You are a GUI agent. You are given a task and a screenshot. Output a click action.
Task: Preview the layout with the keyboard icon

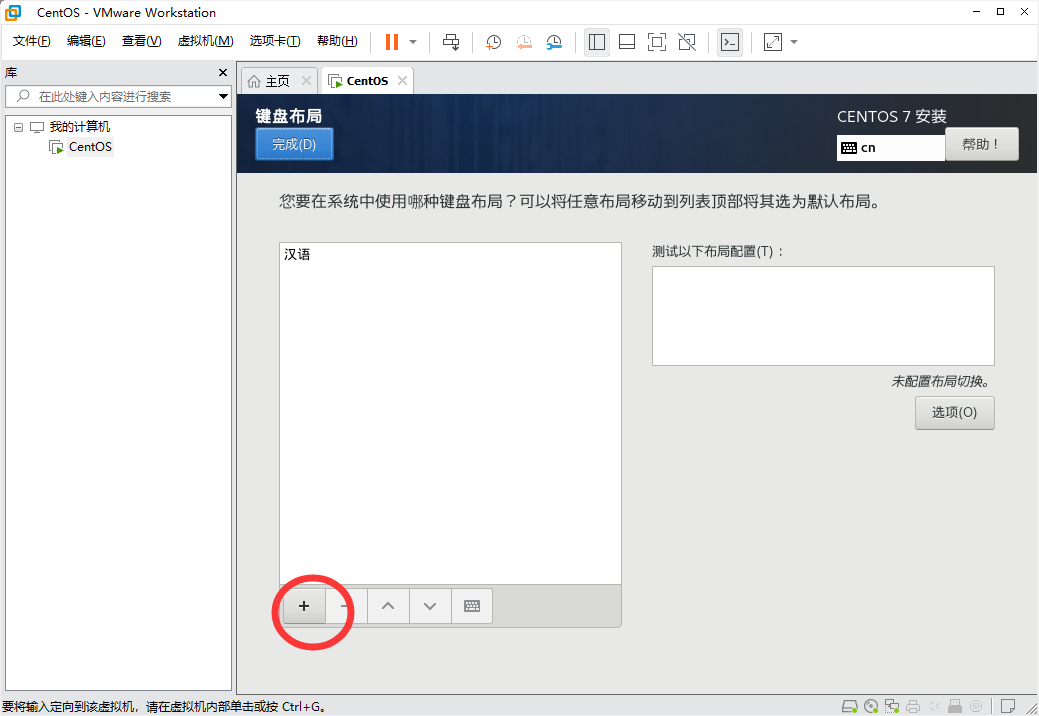tap(472, 606)
